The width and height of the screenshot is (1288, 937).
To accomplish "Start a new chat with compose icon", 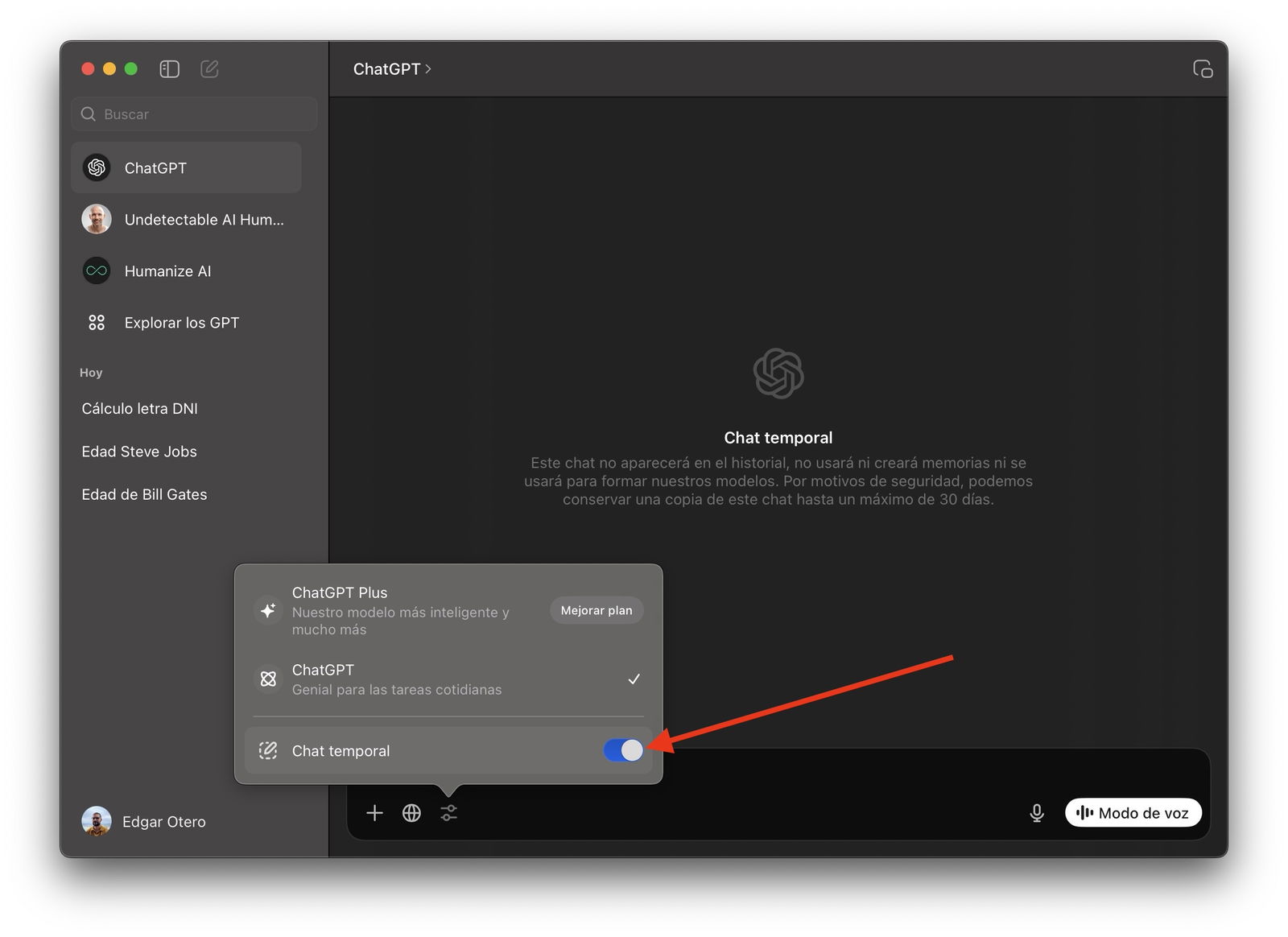I will pos(209,69).
